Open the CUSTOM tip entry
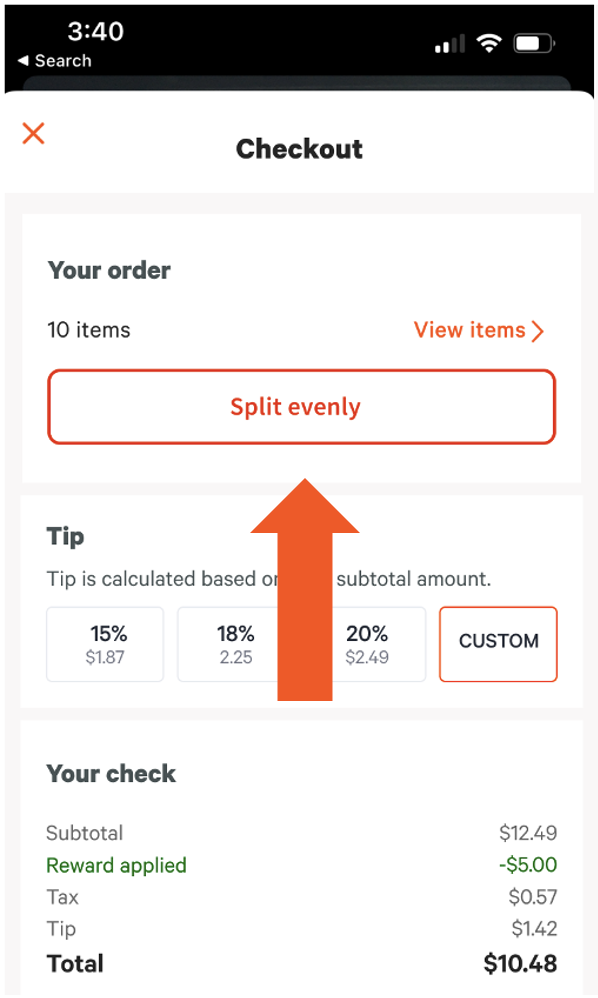Screen dimensions: 598x998 point(498,644)
